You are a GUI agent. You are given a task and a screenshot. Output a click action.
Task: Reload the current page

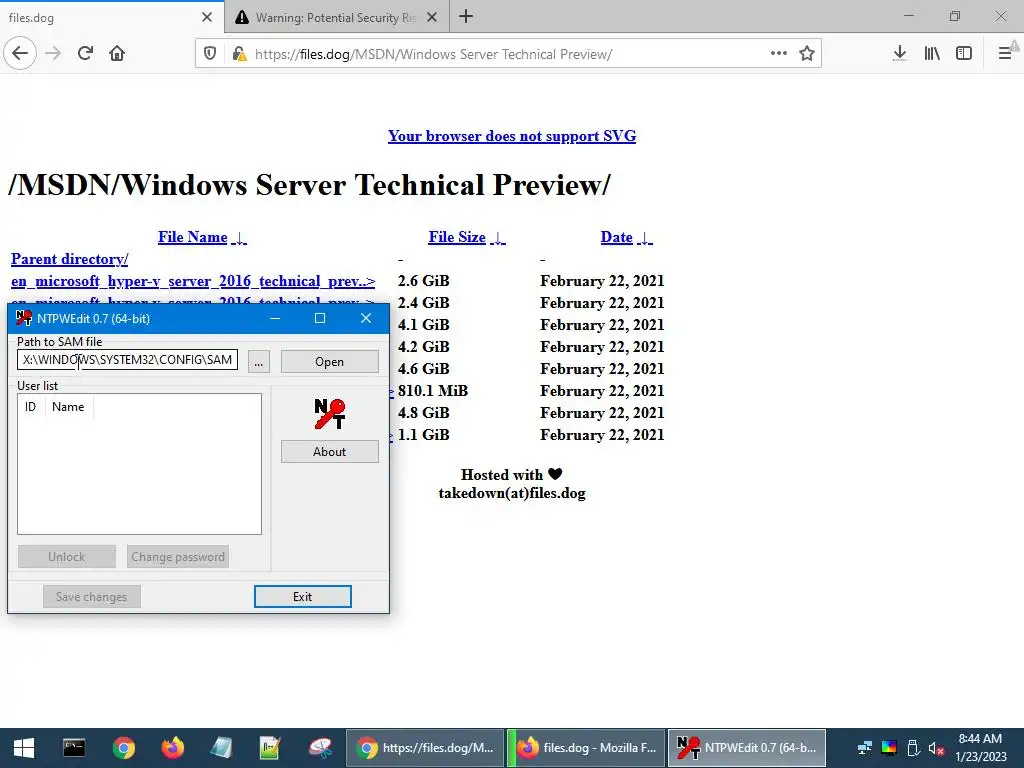tap(85, 53)
